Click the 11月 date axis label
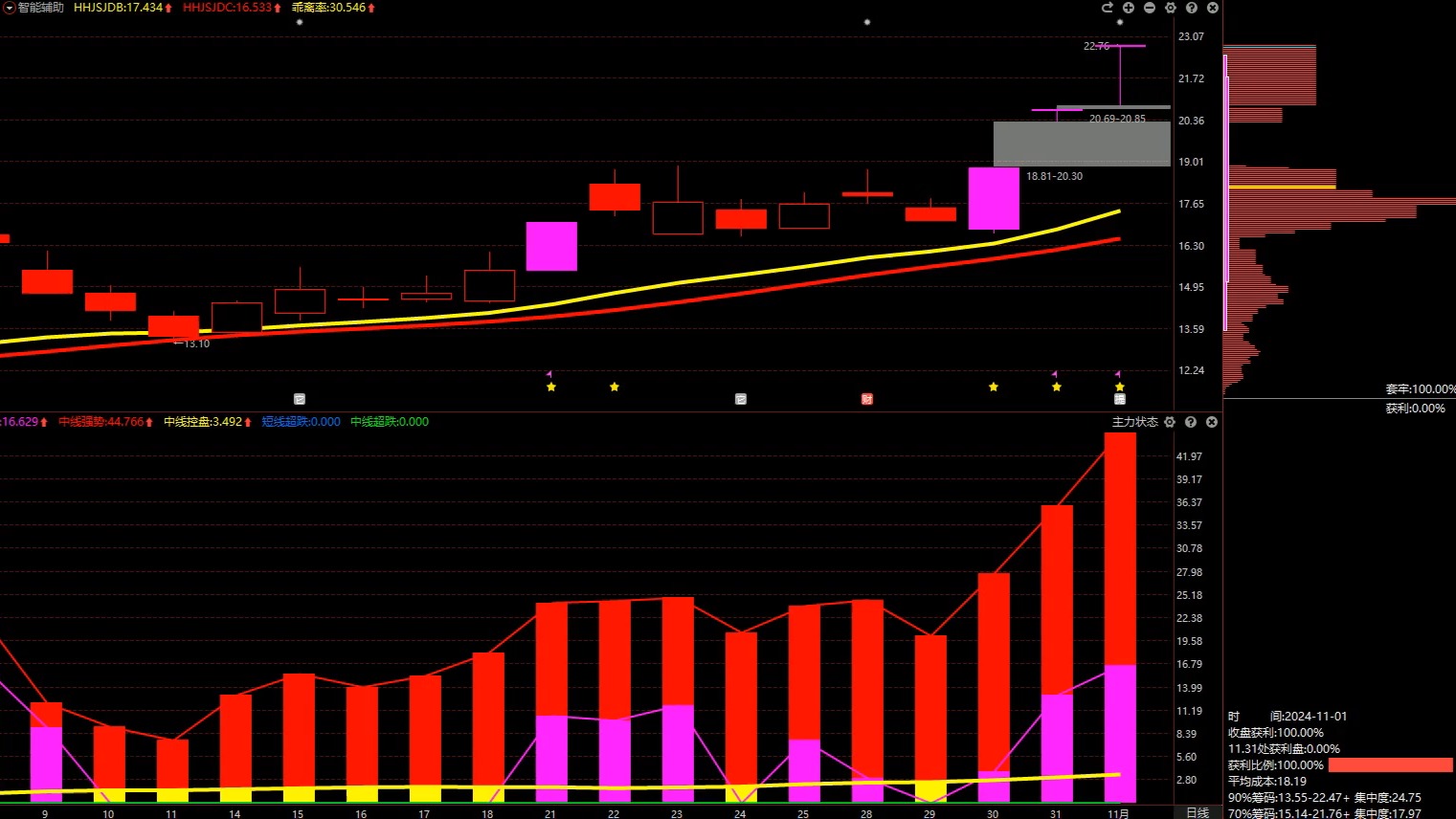 [1119, 814]
